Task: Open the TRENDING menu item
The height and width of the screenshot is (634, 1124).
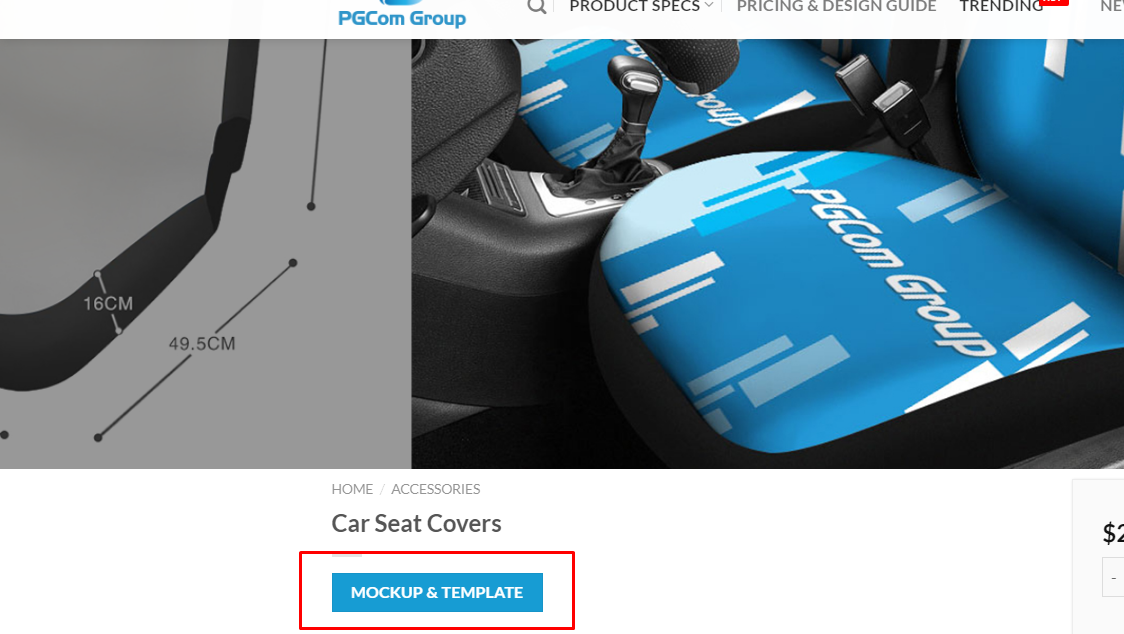Action: click(1001, 6)
